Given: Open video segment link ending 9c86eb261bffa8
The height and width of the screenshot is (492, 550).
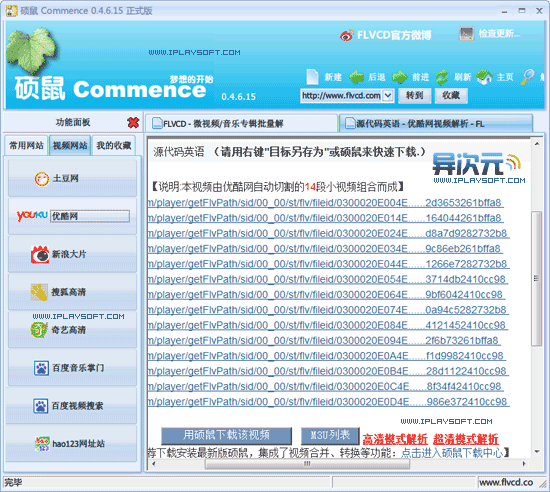Looking at the screenshot, I should [326, 249].
